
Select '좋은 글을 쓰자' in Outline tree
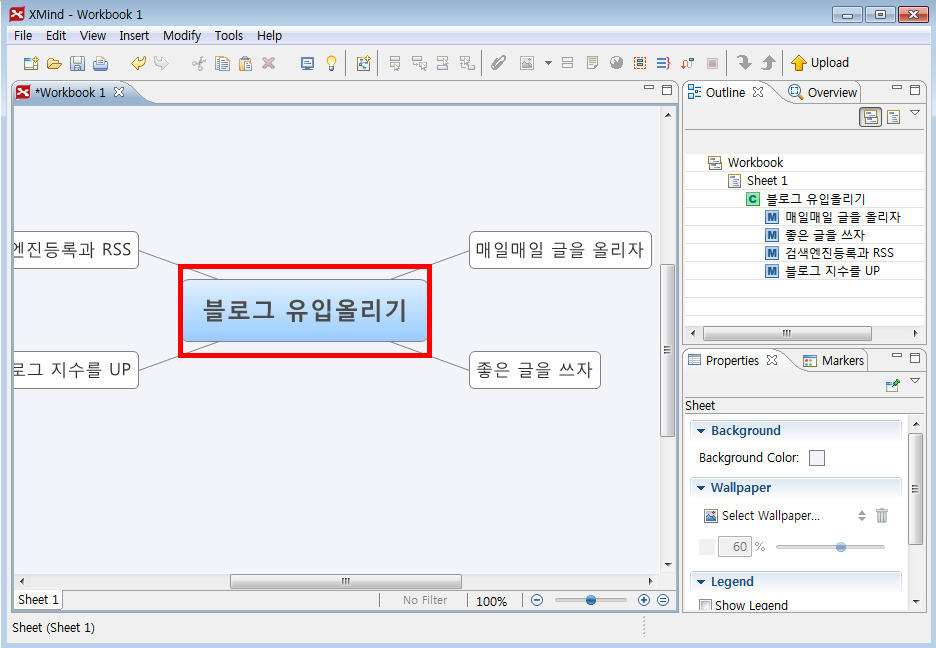[824, 235]
